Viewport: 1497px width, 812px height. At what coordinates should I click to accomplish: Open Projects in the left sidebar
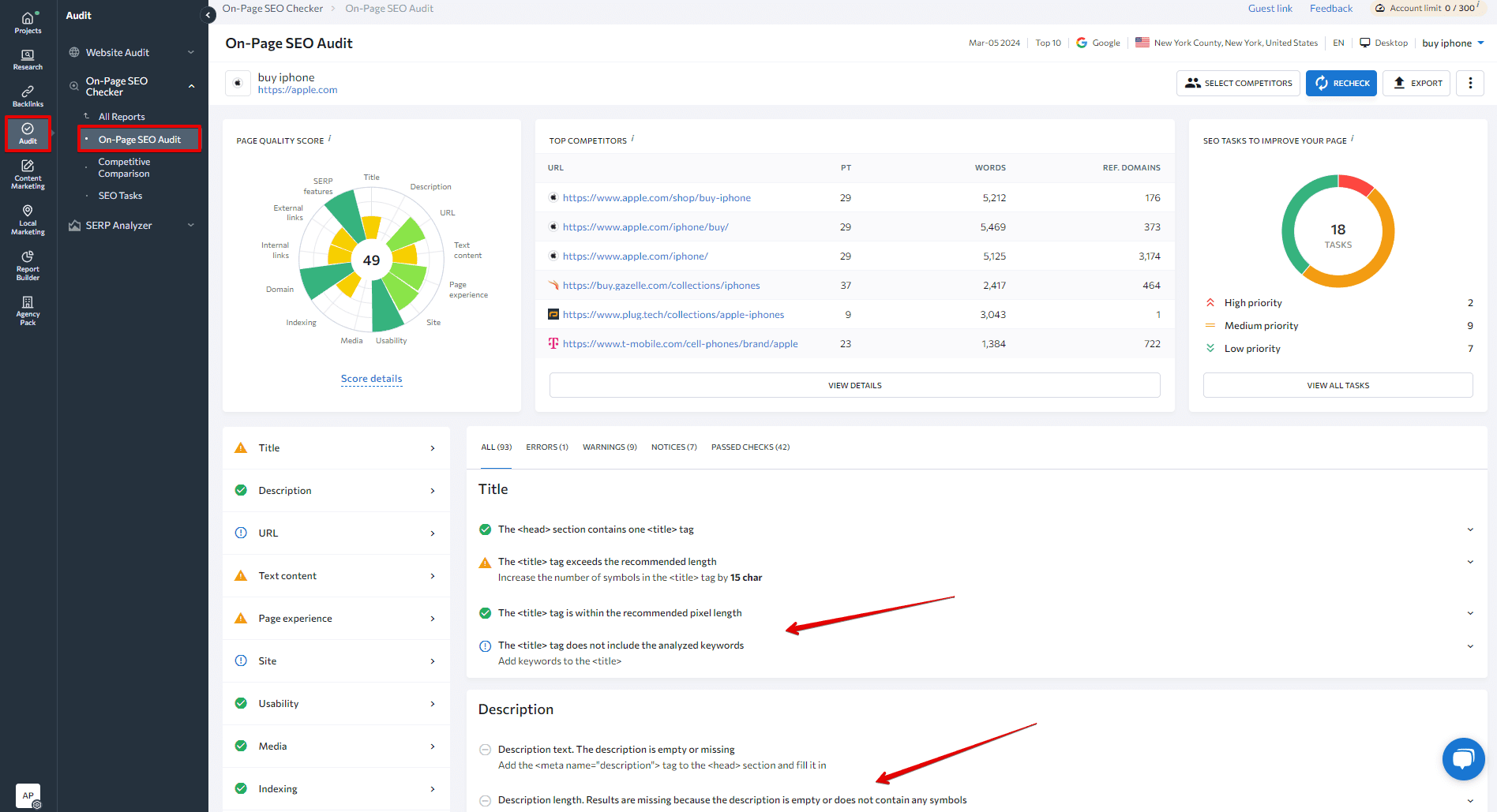point(28,22)
